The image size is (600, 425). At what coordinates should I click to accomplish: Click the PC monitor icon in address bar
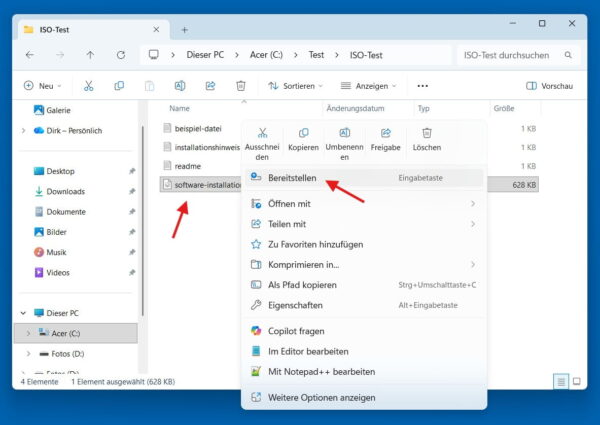[x=154, y=55]
